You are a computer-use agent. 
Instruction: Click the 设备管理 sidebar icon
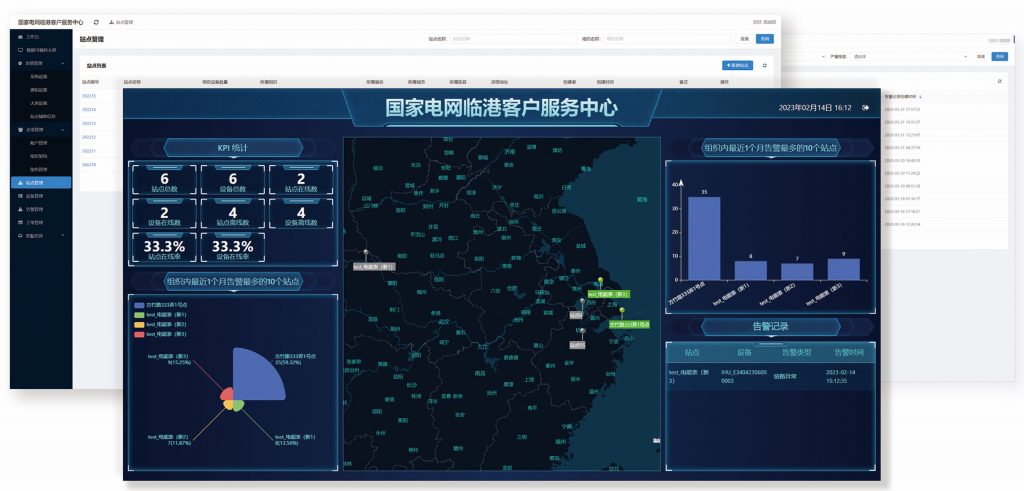pos(20,196)
